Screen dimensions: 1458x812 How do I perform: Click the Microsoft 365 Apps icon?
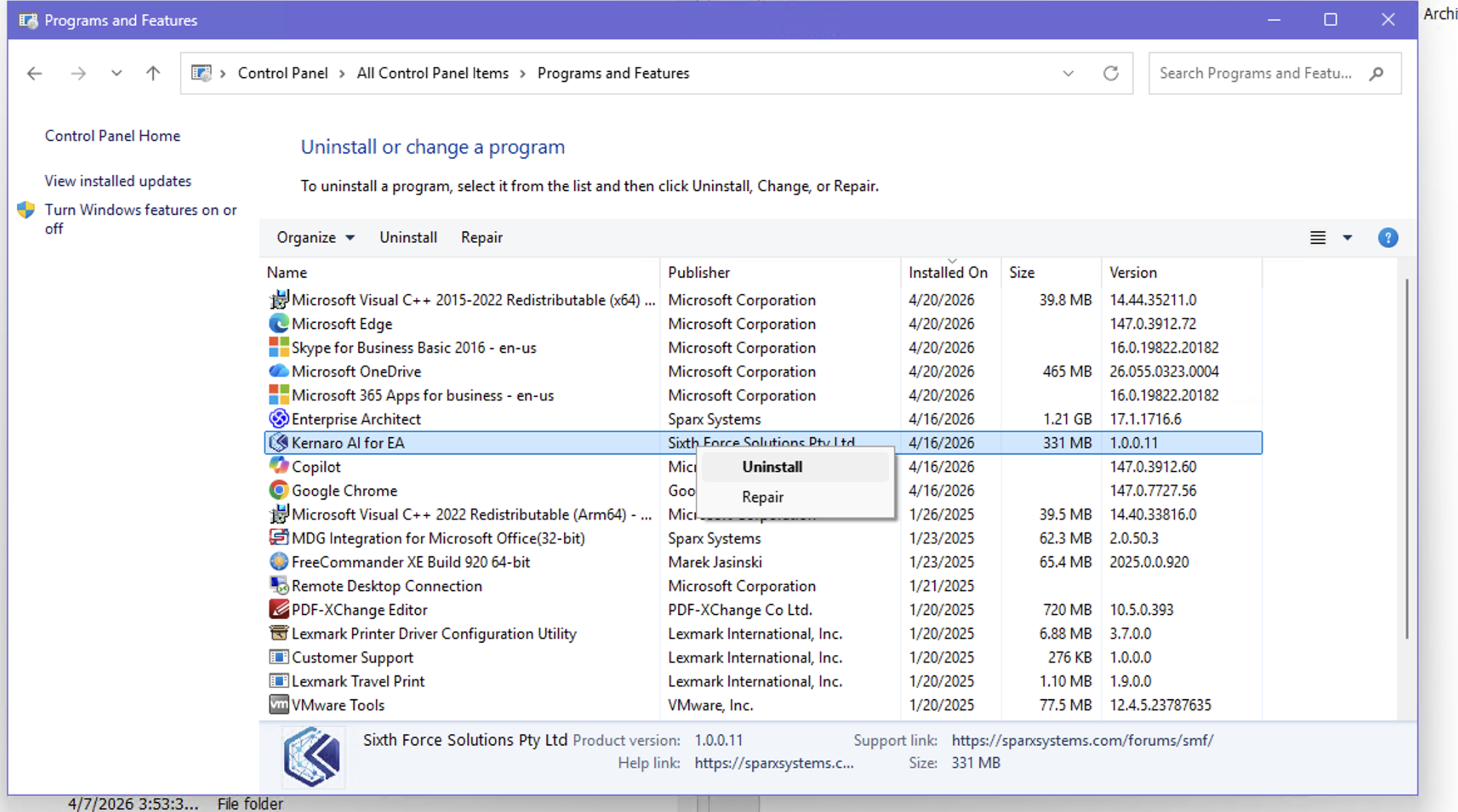coord(279,395)
